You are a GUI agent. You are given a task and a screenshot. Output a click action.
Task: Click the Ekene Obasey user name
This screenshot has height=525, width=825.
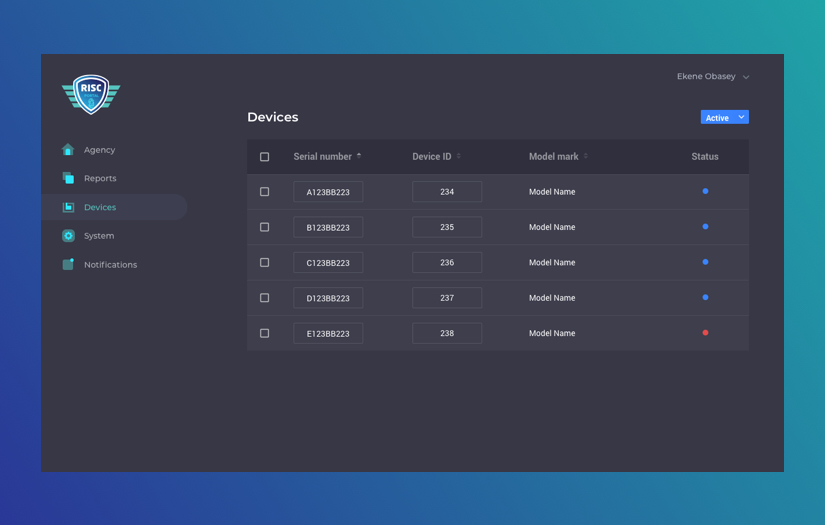pos(706,76)
